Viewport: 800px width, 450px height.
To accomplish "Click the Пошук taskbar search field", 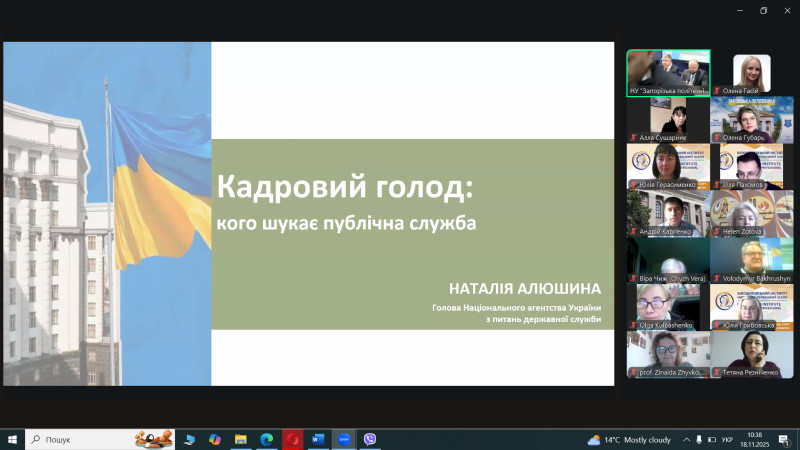I will coord(80,439).
